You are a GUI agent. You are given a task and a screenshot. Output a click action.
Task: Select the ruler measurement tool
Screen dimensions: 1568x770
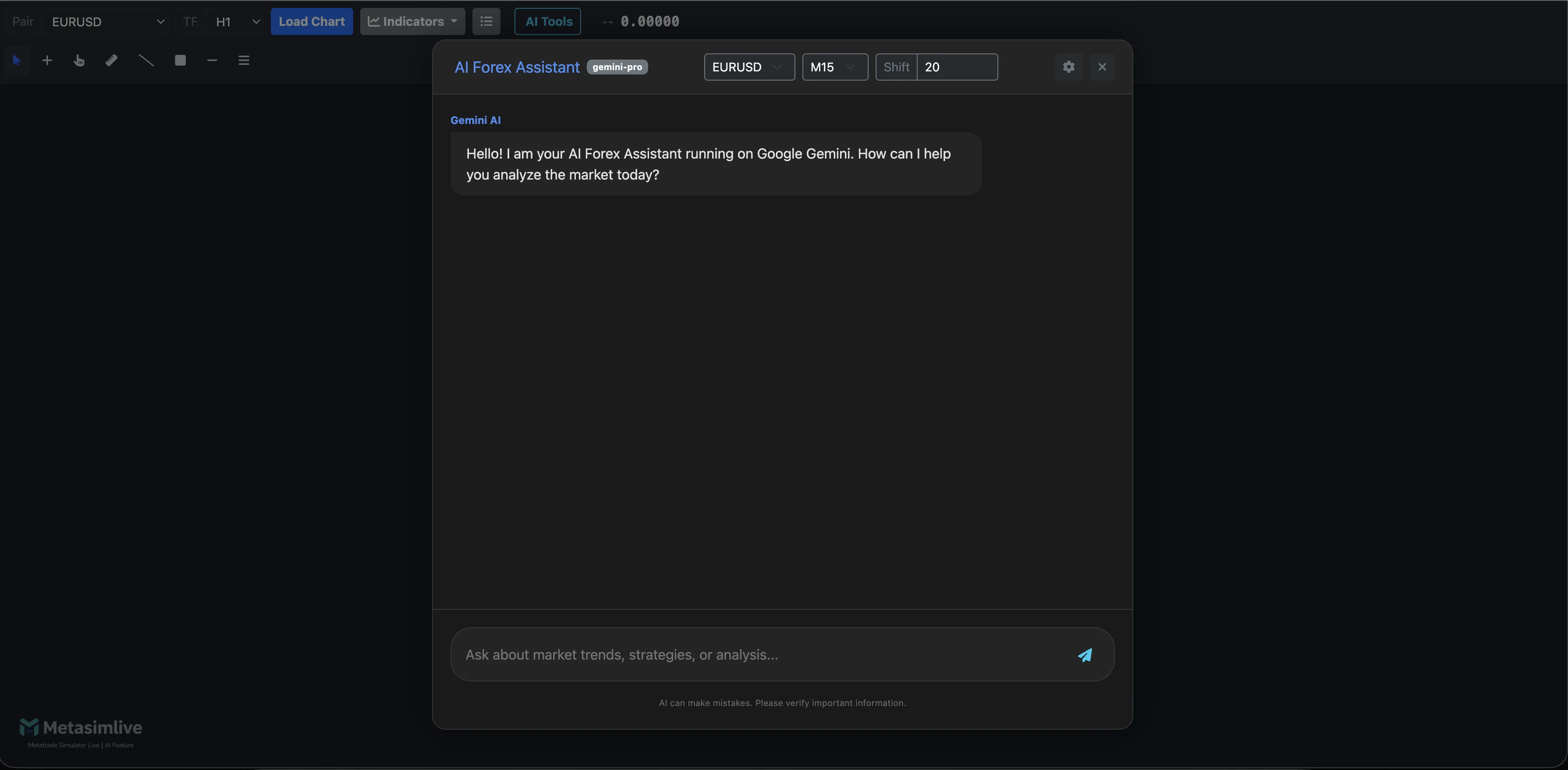tap(112, 60)
